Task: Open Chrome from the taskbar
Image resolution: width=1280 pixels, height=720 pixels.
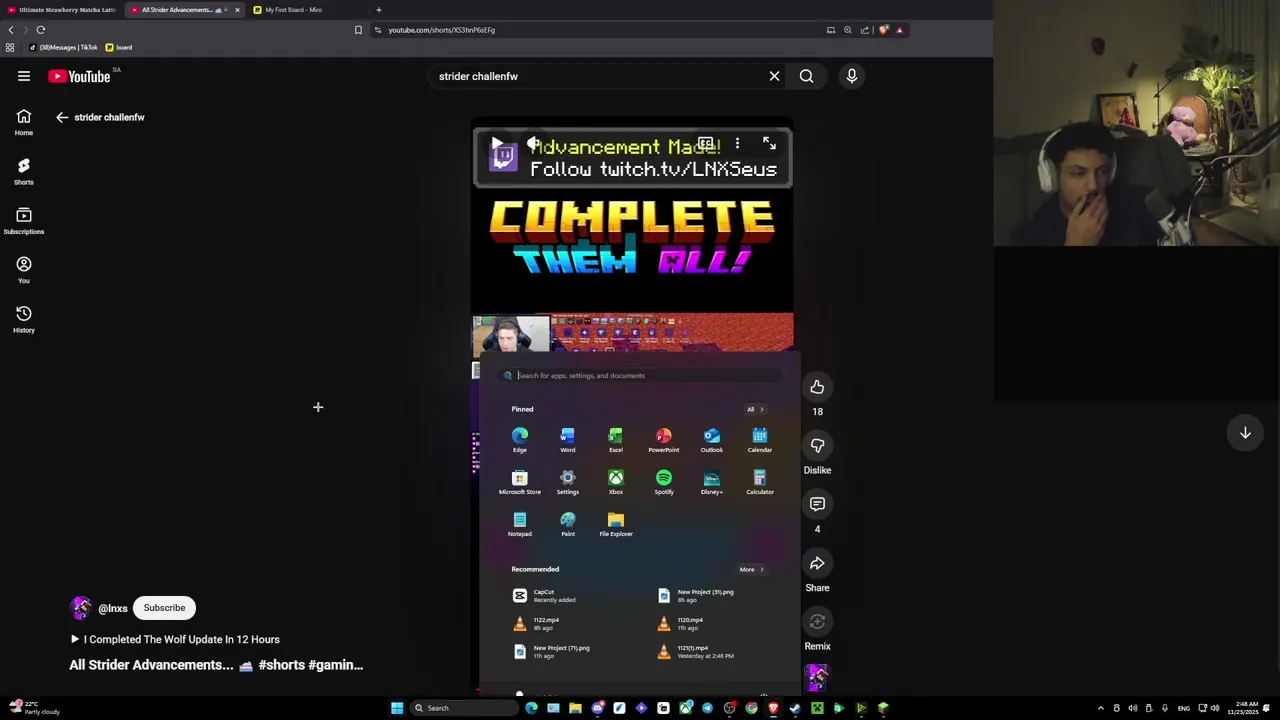Action: pos(751,708)
